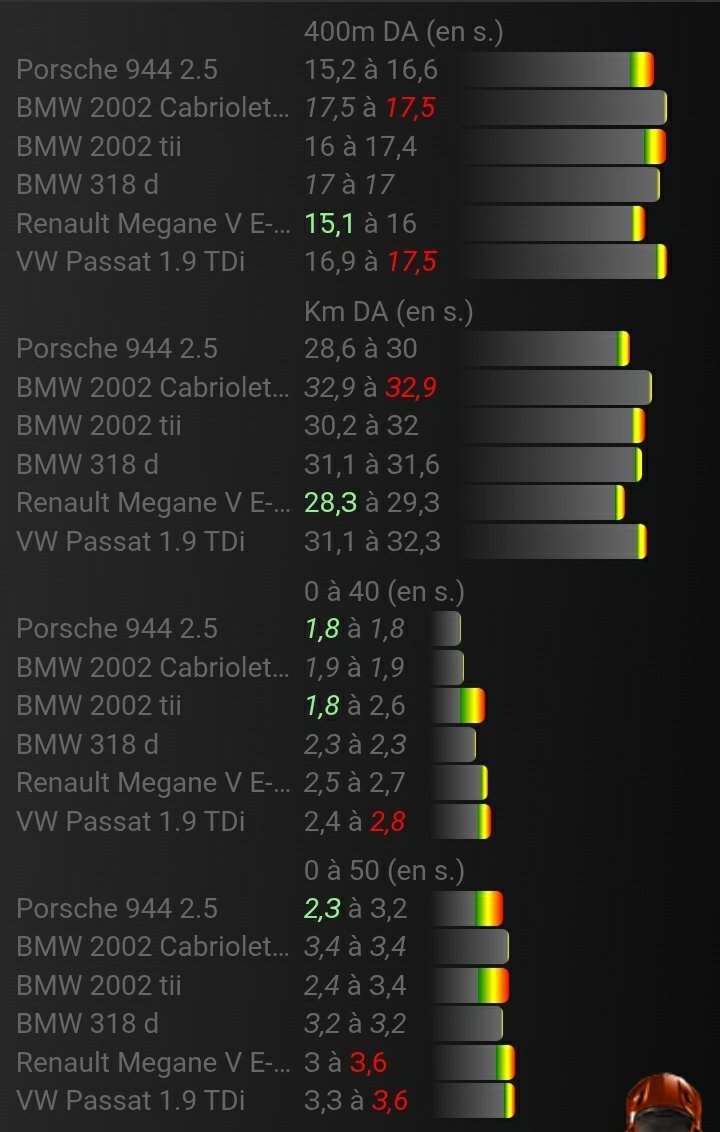Select the value '15,2 à 16,6'
The height and width of the screenshot is (1132, 720).
click(371, 70)
